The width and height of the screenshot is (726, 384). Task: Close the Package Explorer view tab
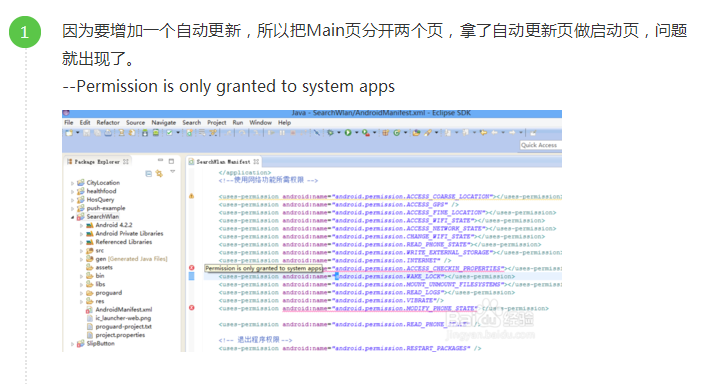(125, 162)
